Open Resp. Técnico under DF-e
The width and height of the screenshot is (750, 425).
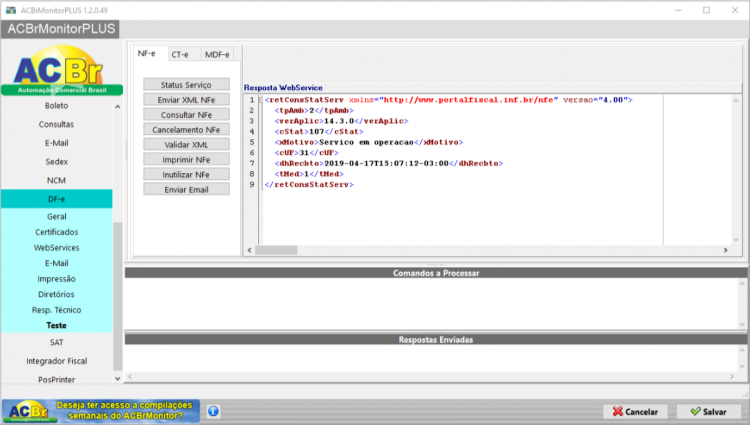(56, 310)
